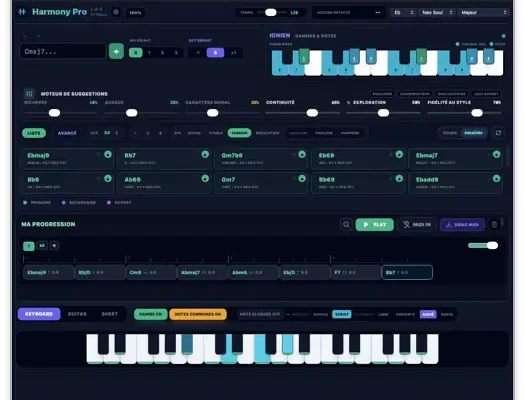Screen dimensions: 525x400
Task: Switch to Avancé view
Action: (x=67, y=133)
